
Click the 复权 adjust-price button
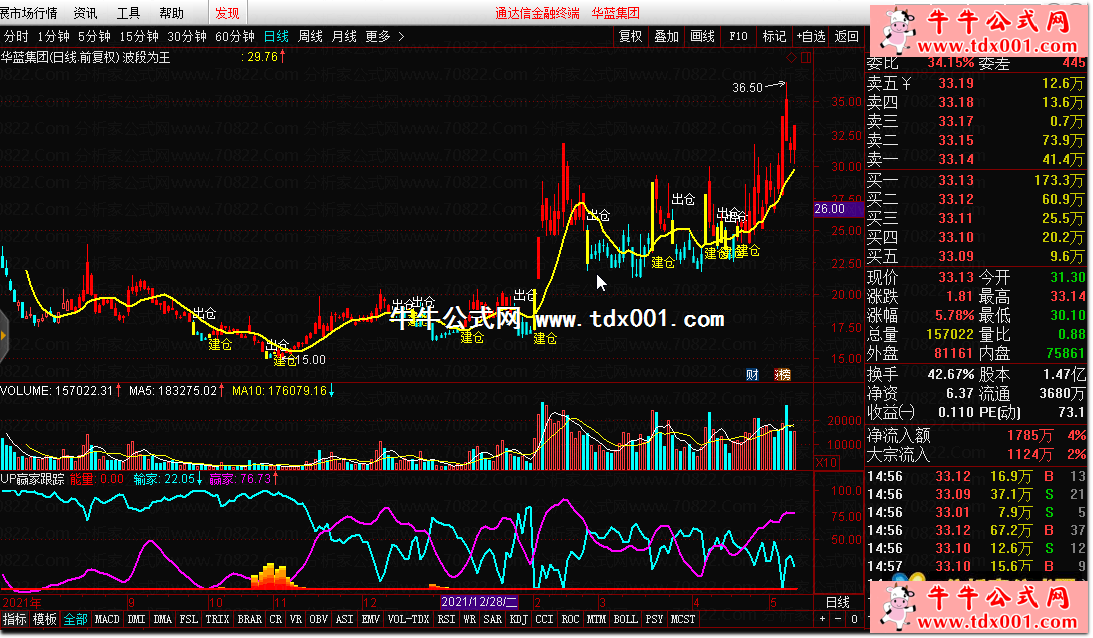[x=631, y=36]
